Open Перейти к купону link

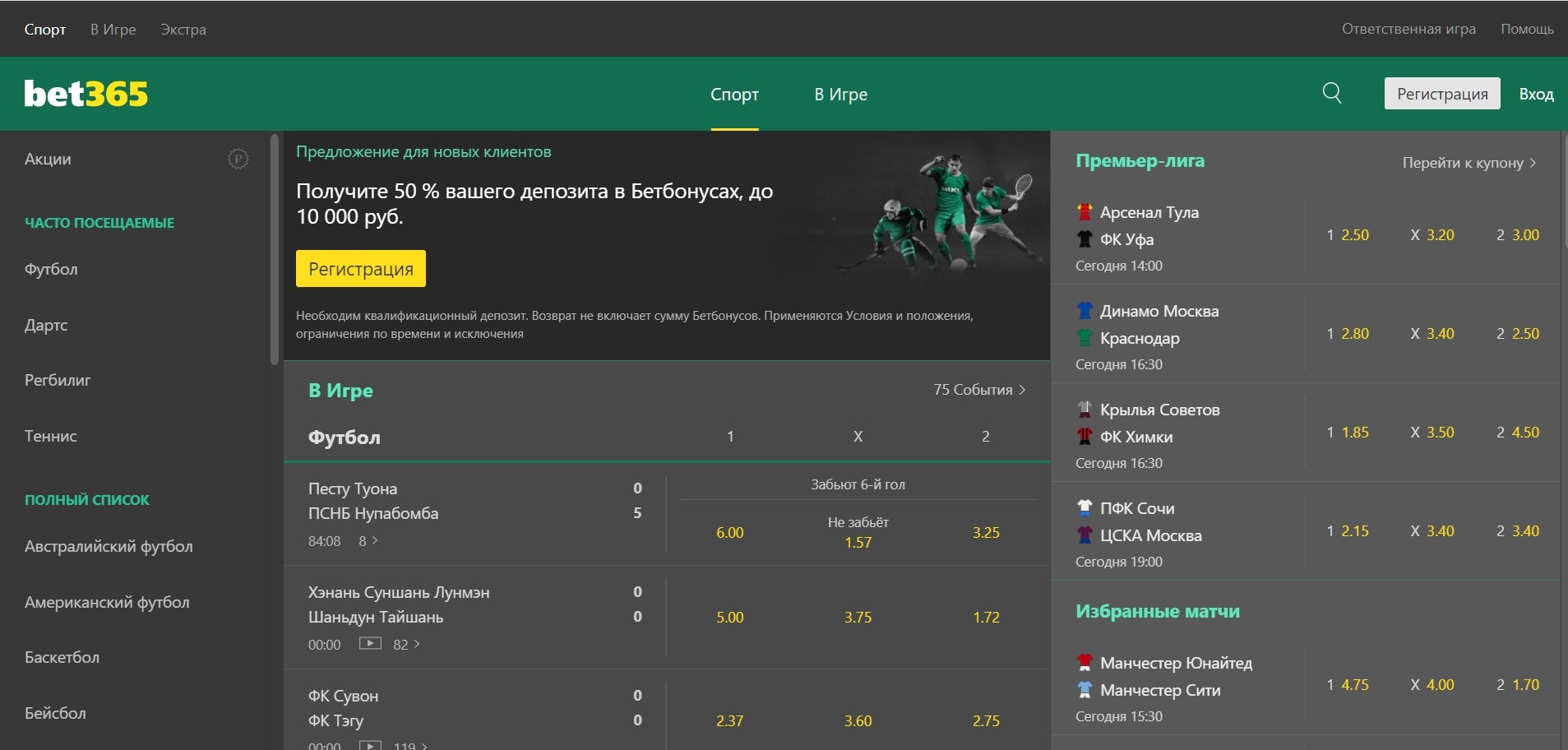[1469, 163]
